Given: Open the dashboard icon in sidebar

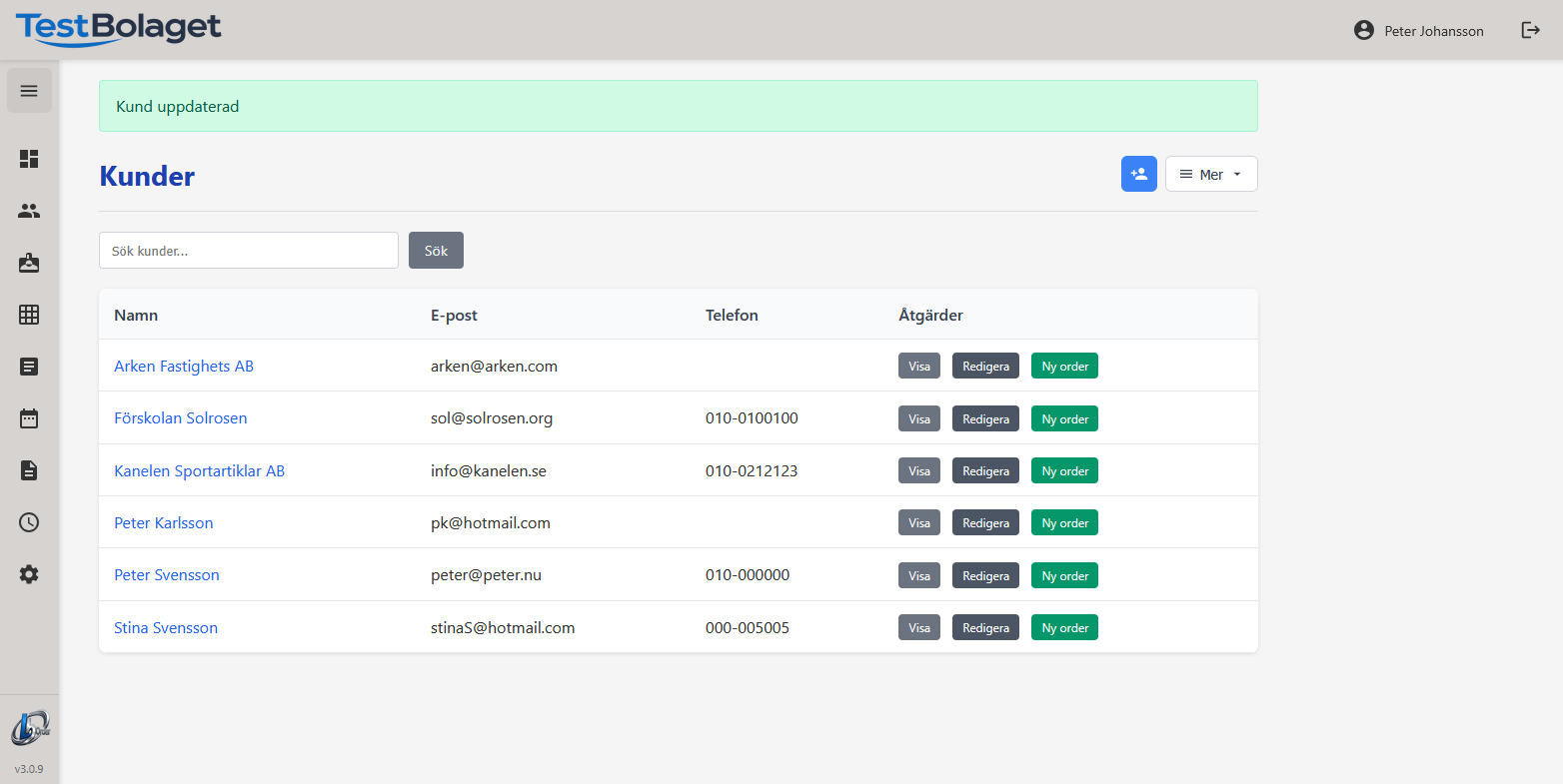Looking at the screenshot, I should (x=29, y=159).
